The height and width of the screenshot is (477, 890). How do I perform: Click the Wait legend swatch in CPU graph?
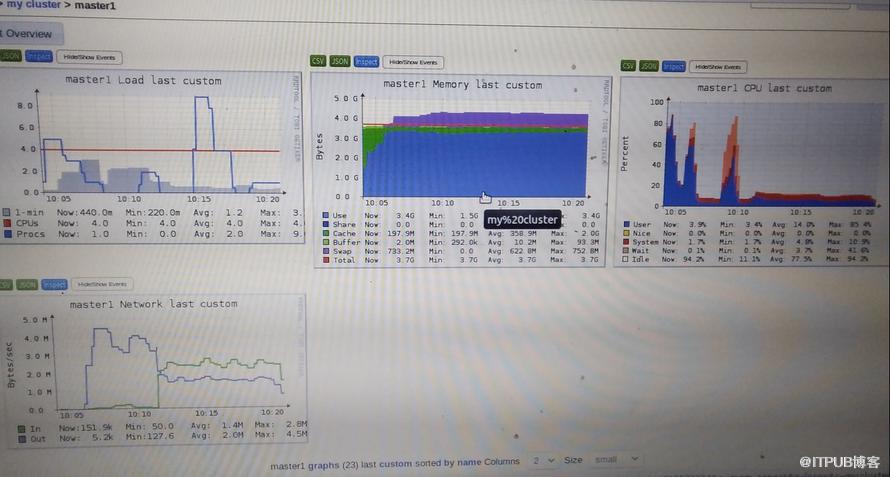coord(625,250)
